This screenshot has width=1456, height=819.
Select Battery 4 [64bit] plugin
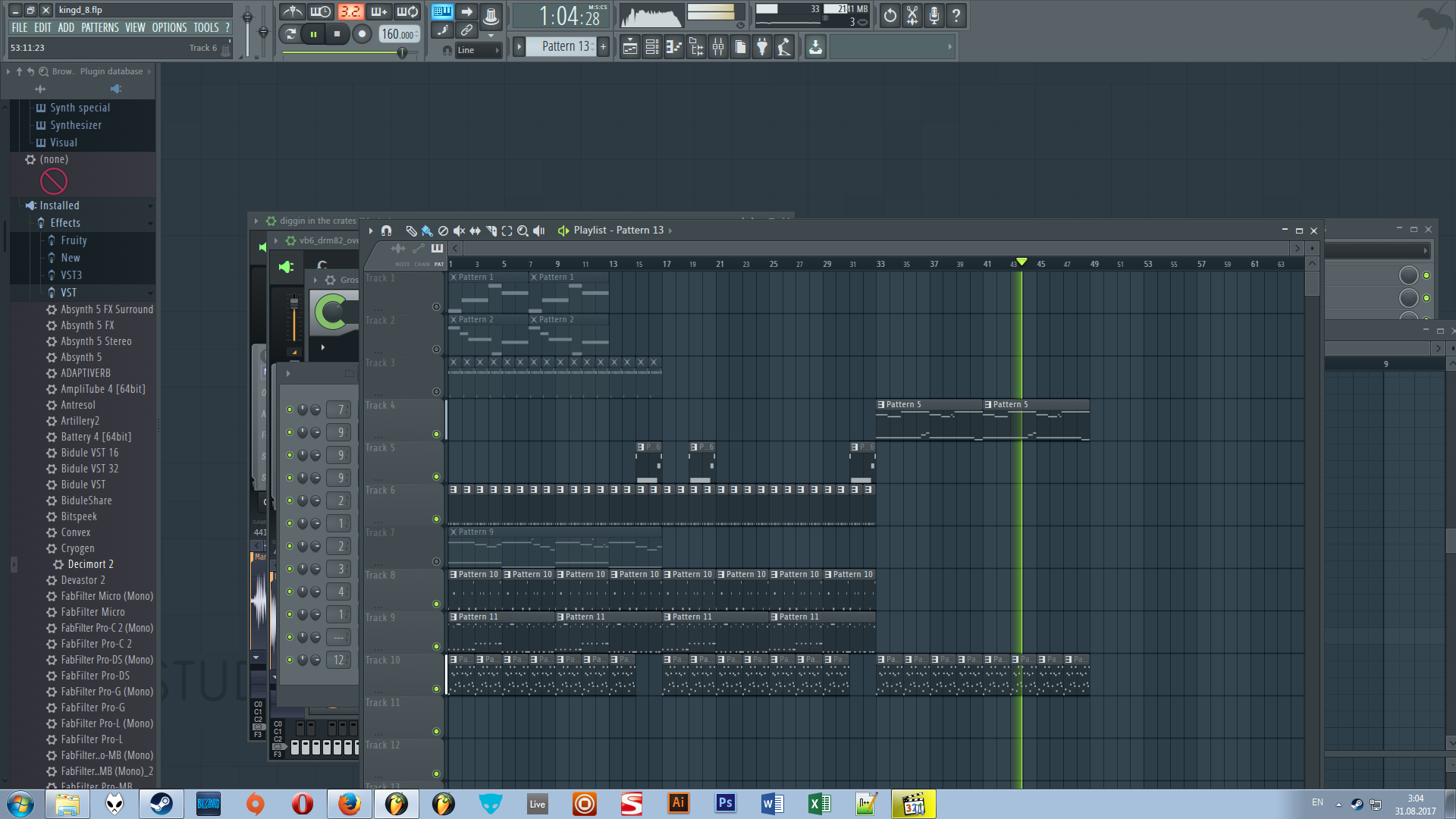(x=96, y=437)
